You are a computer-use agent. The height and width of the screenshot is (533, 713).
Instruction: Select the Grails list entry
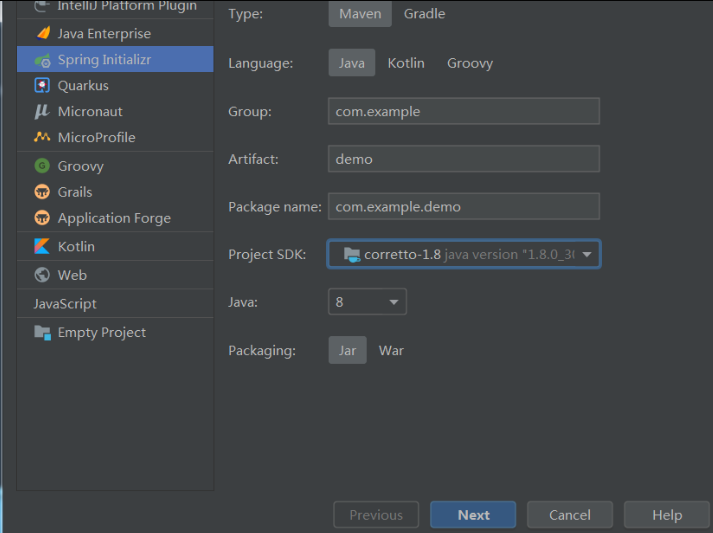click(115, 192)
